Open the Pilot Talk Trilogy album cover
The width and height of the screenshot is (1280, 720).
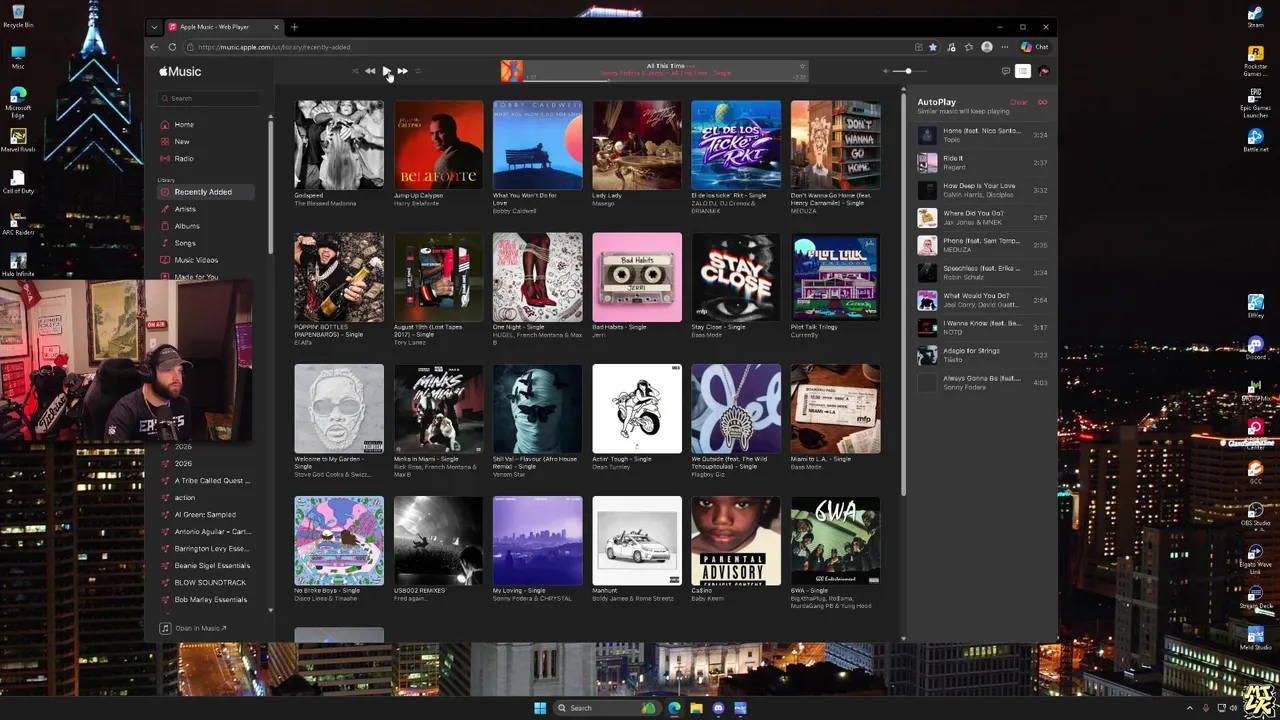point(836,277)
